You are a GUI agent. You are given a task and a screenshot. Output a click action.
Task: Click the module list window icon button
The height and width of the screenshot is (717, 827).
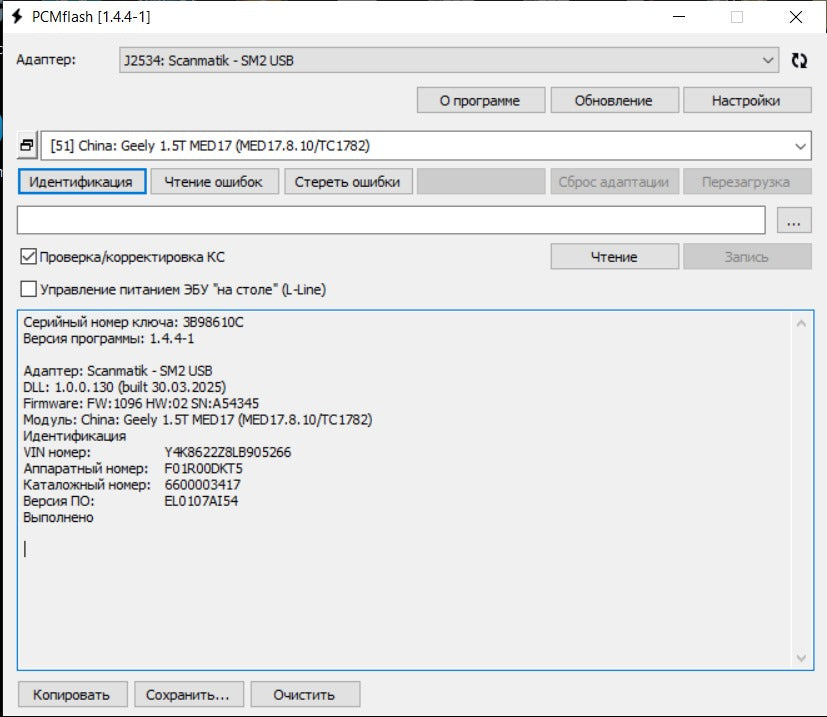coord(27,145)
